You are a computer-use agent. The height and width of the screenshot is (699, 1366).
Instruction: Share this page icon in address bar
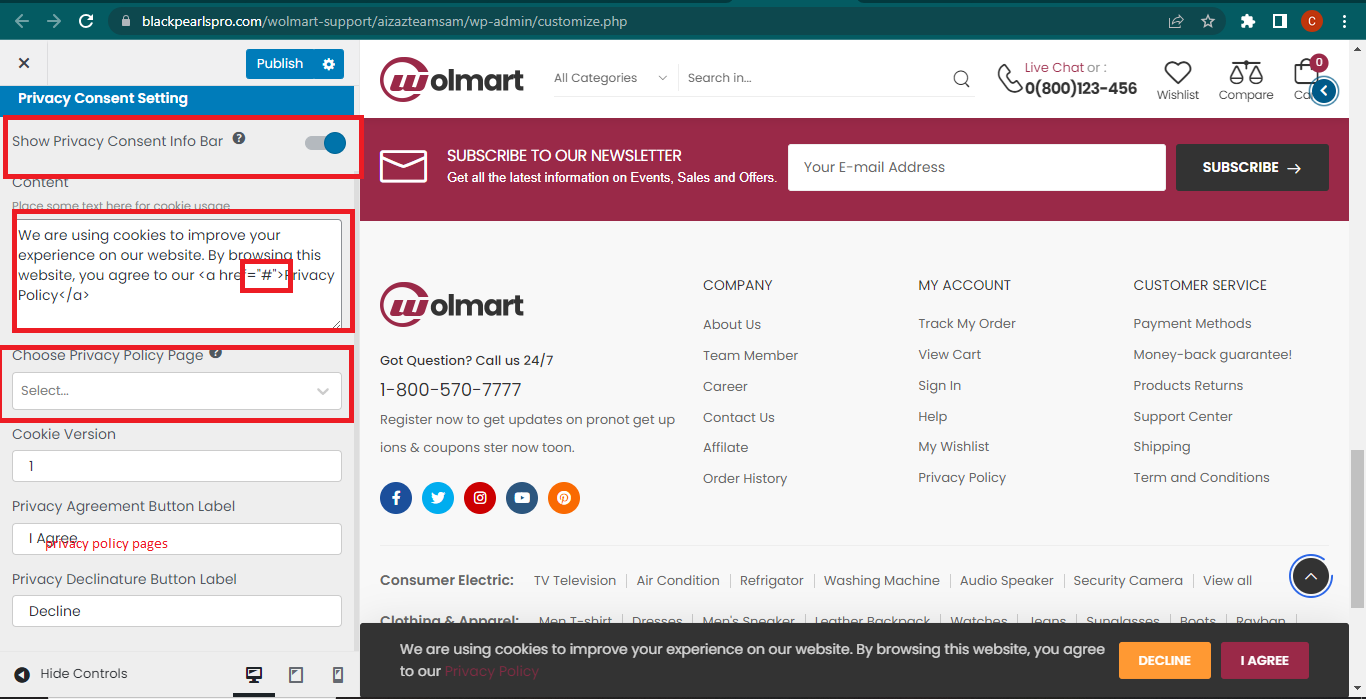point(1176,20)
